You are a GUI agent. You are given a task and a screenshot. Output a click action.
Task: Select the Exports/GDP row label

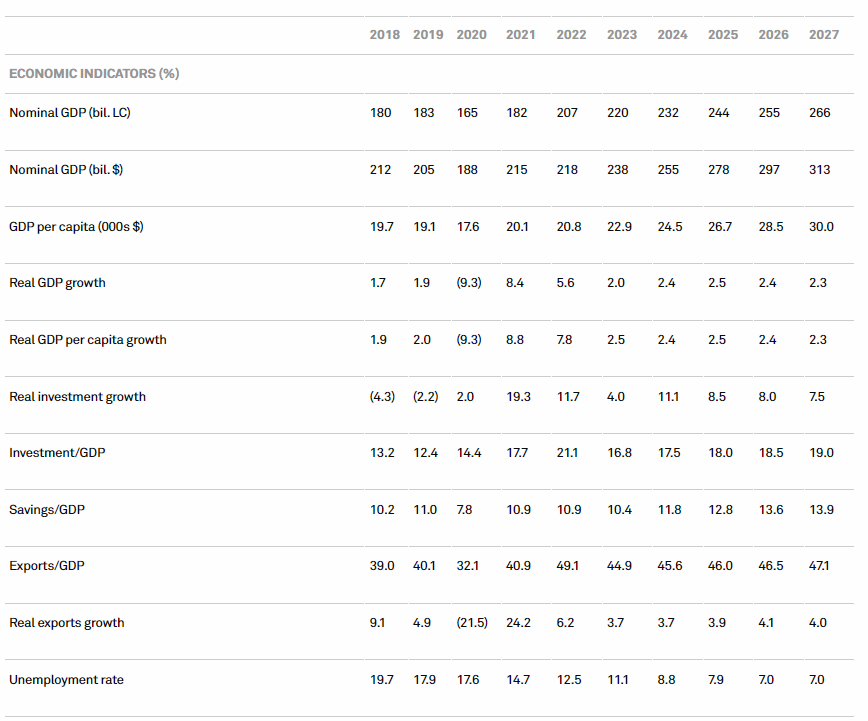[x=47, y=566]
